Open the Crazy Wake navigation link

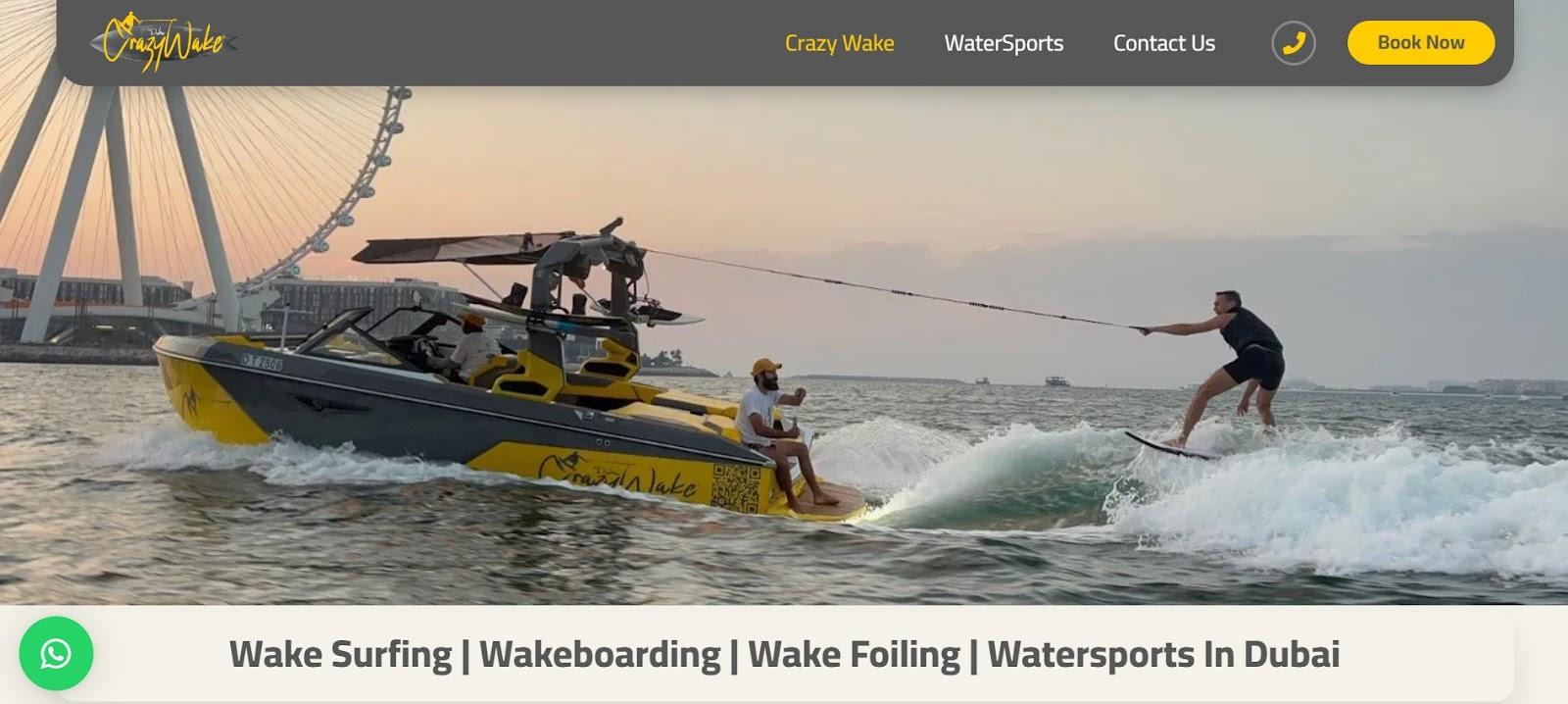839,43
